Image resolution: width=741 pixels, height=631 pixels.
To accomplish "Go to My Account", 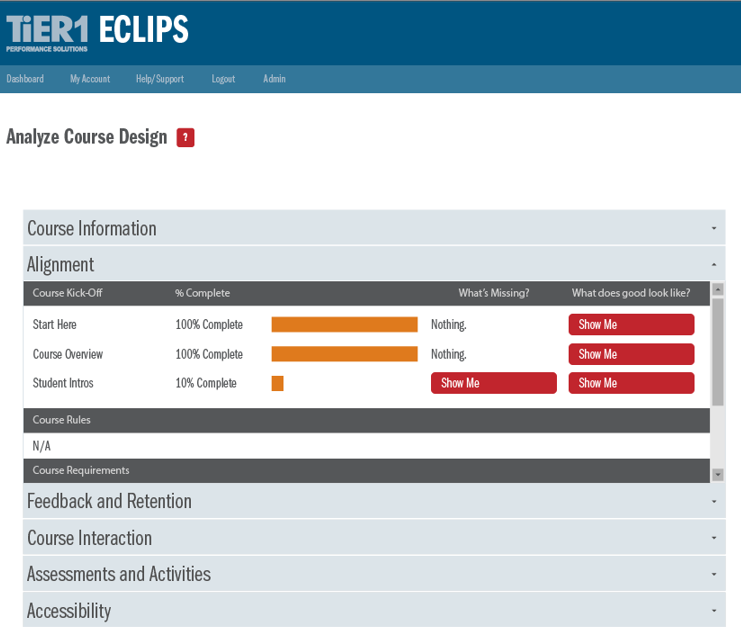I will (90, 79).
